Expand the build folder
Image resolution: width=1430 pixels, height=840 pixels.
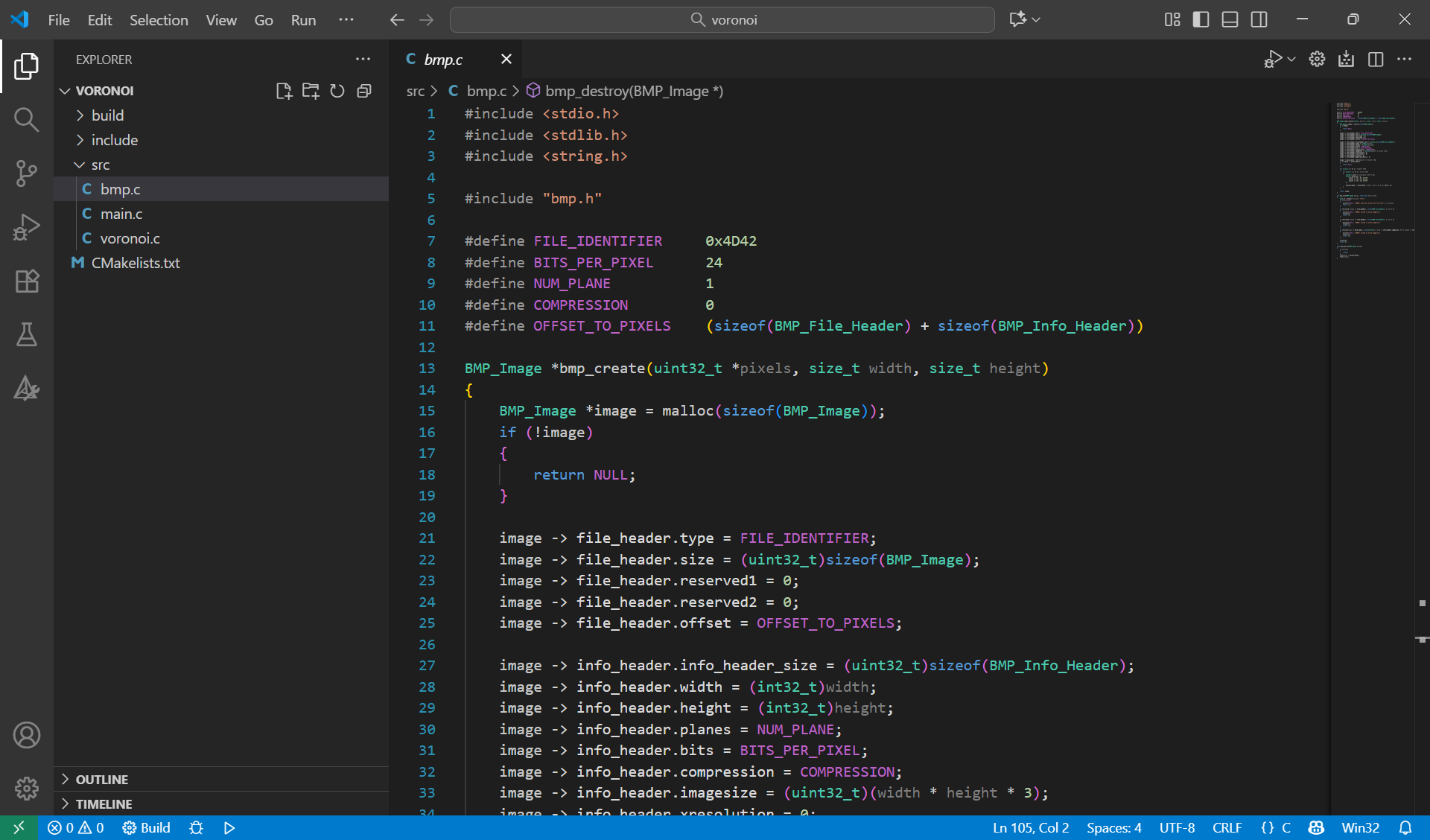107,115
